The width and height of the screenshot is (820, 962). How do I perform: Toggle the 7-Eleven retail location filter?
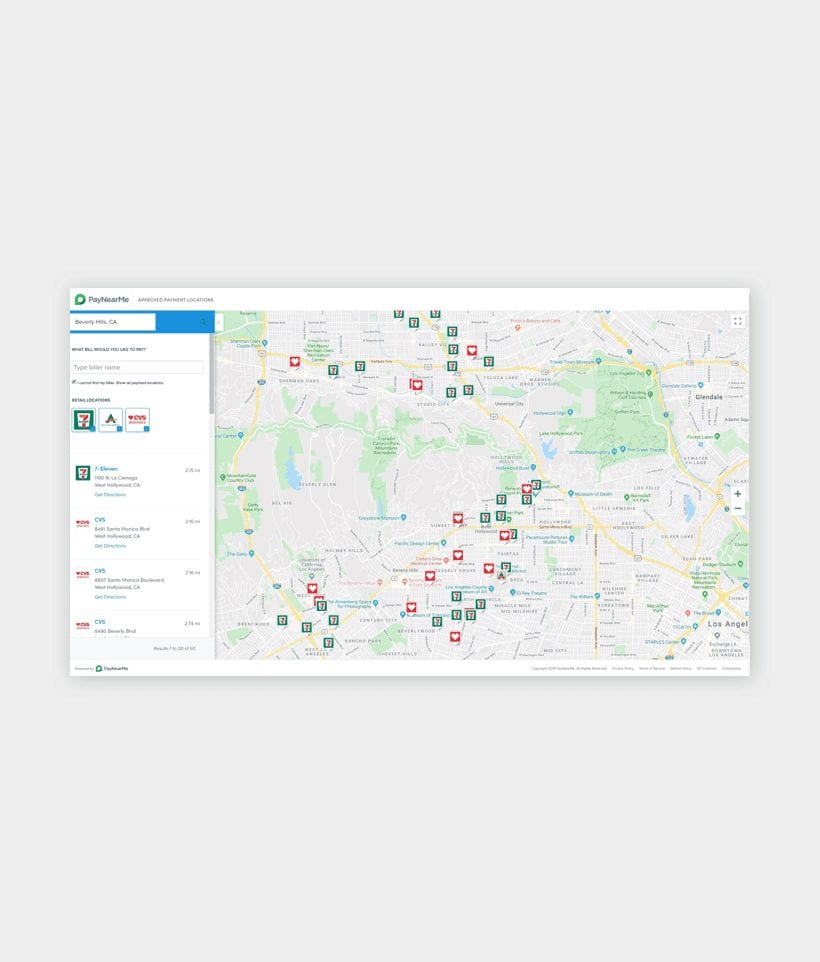click(83, 420)
